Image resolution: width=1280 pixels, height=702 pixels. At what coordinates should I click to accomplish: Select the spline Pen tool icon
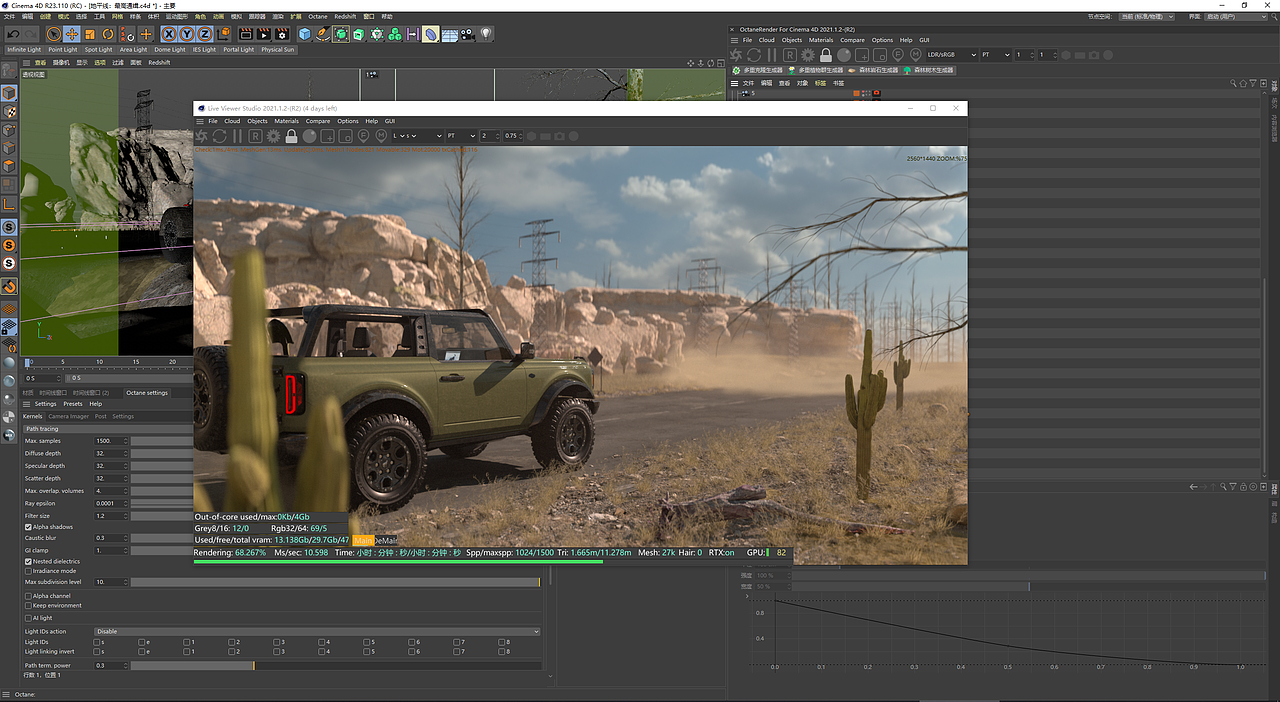[322, 34]
